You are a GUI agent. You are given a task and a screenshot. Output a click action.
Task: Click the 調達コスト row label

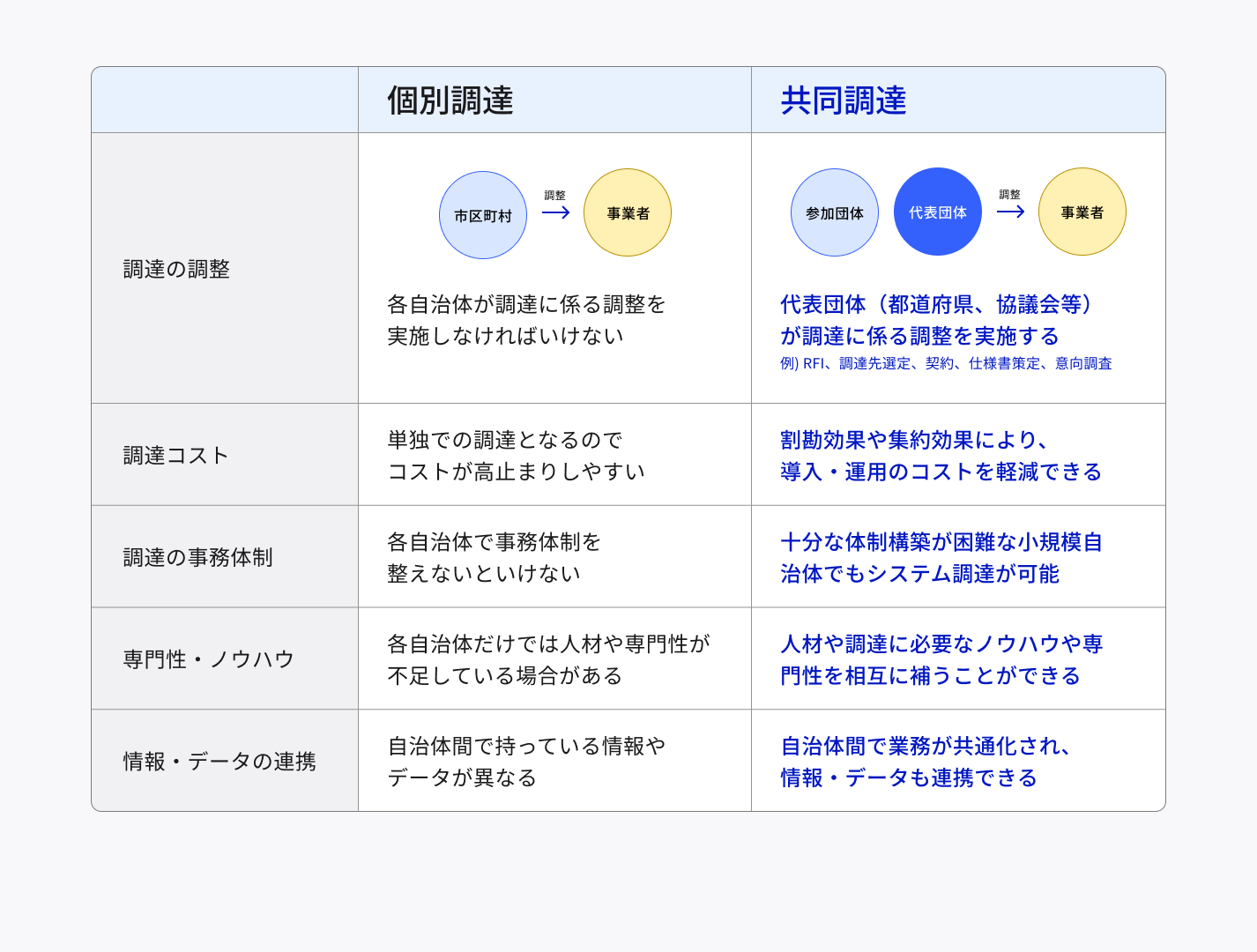pyautogui.click(x=176, y=455)
